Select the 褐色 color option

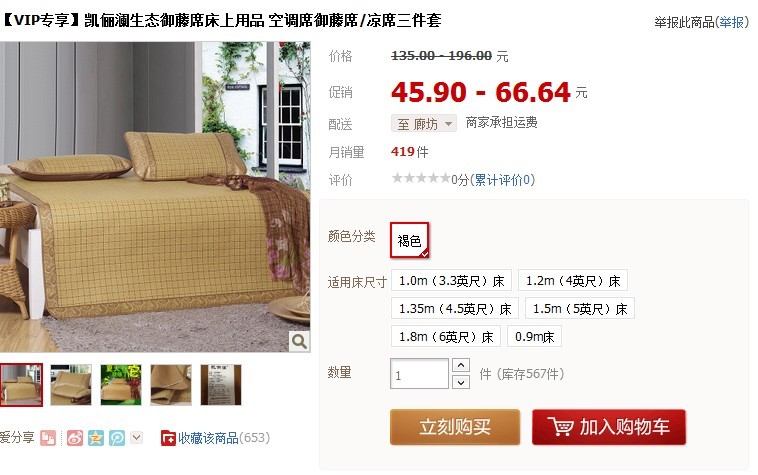point(409,240)
